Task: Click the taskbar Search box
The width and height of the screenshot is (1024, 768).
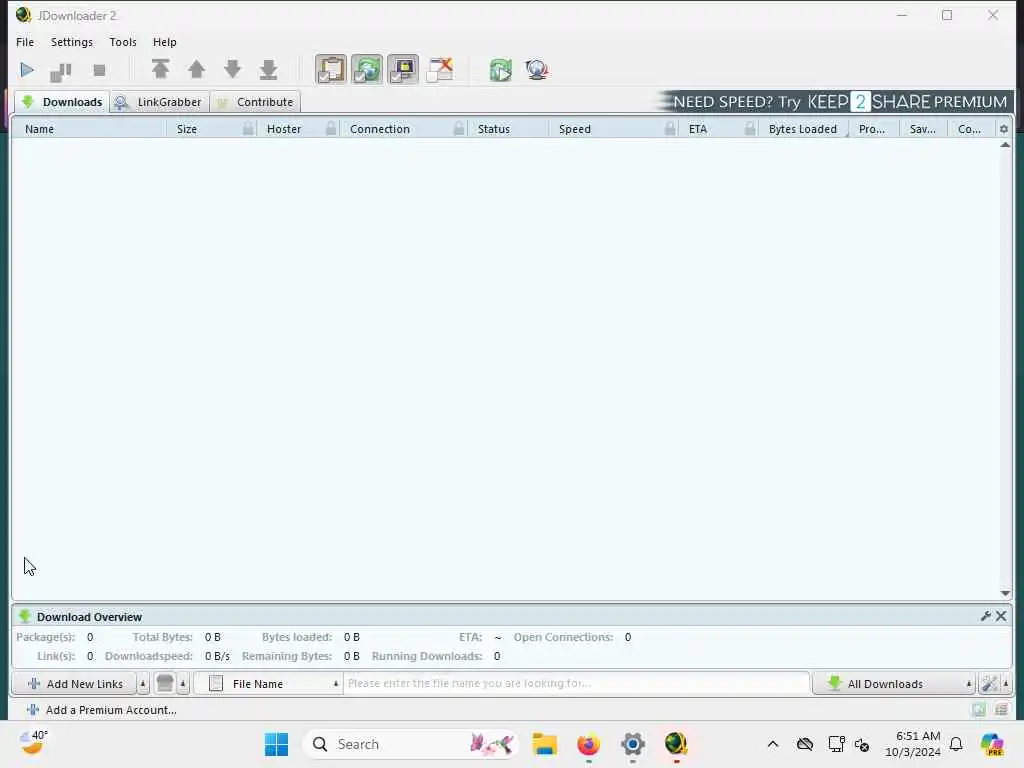Action: point(411,744)
